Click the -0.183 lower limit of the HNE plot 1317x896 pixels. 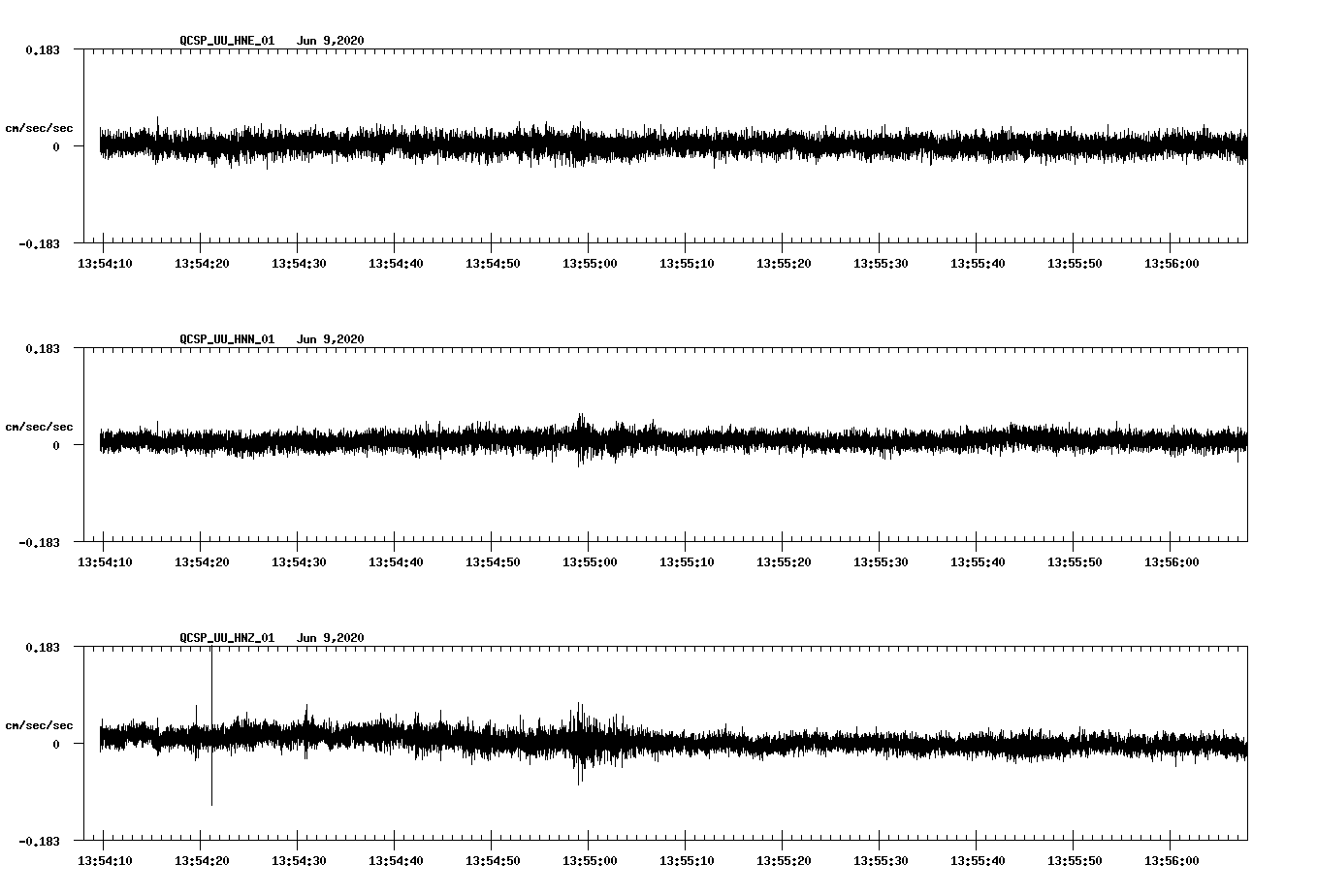pos(39,243)
